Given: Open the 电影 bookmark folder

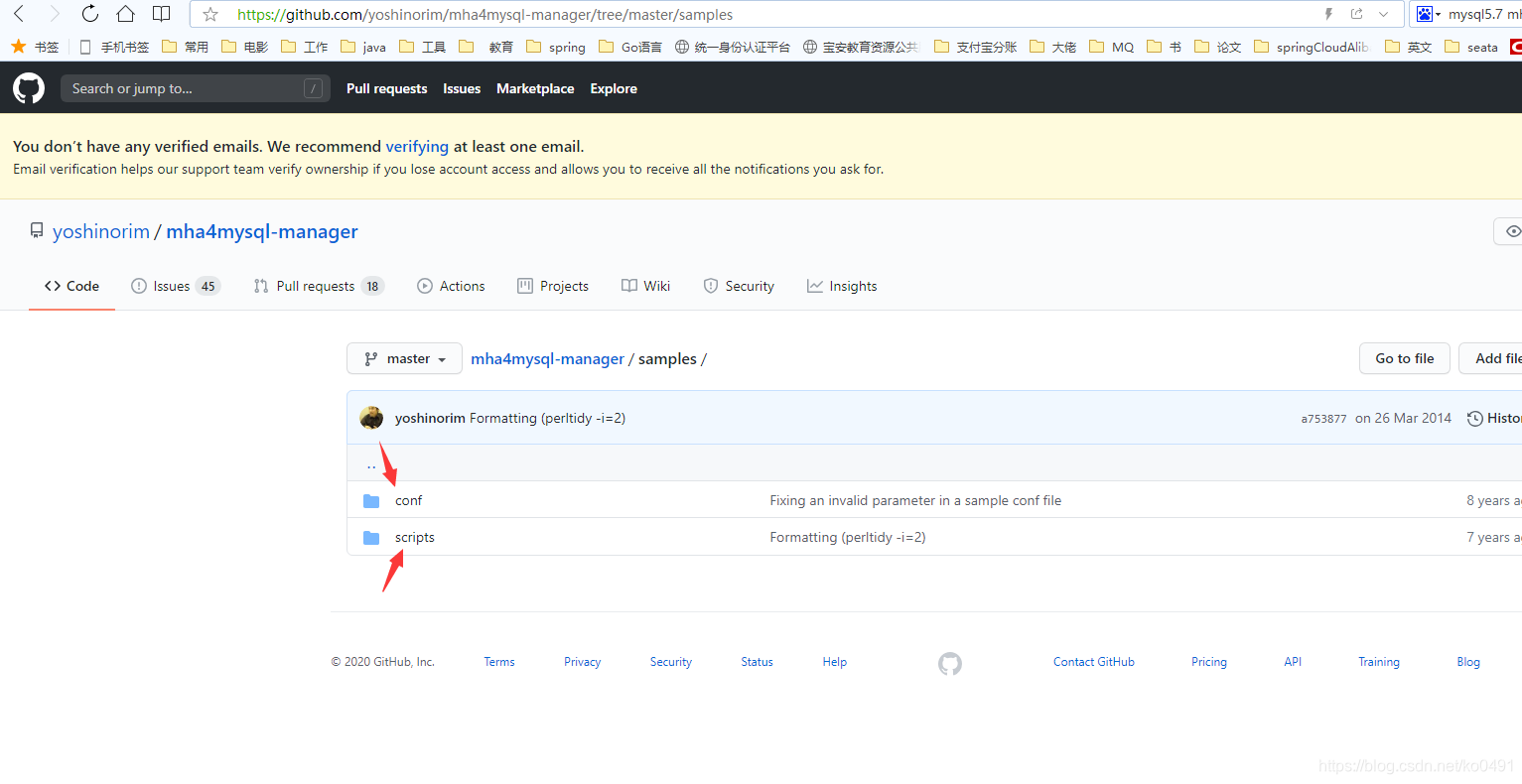Looking at the screenshot, I should 245,47.
